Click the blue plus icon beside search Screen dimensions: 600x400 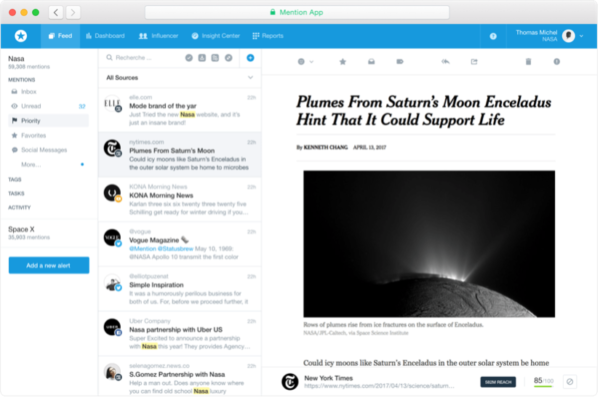click(250, 58)
